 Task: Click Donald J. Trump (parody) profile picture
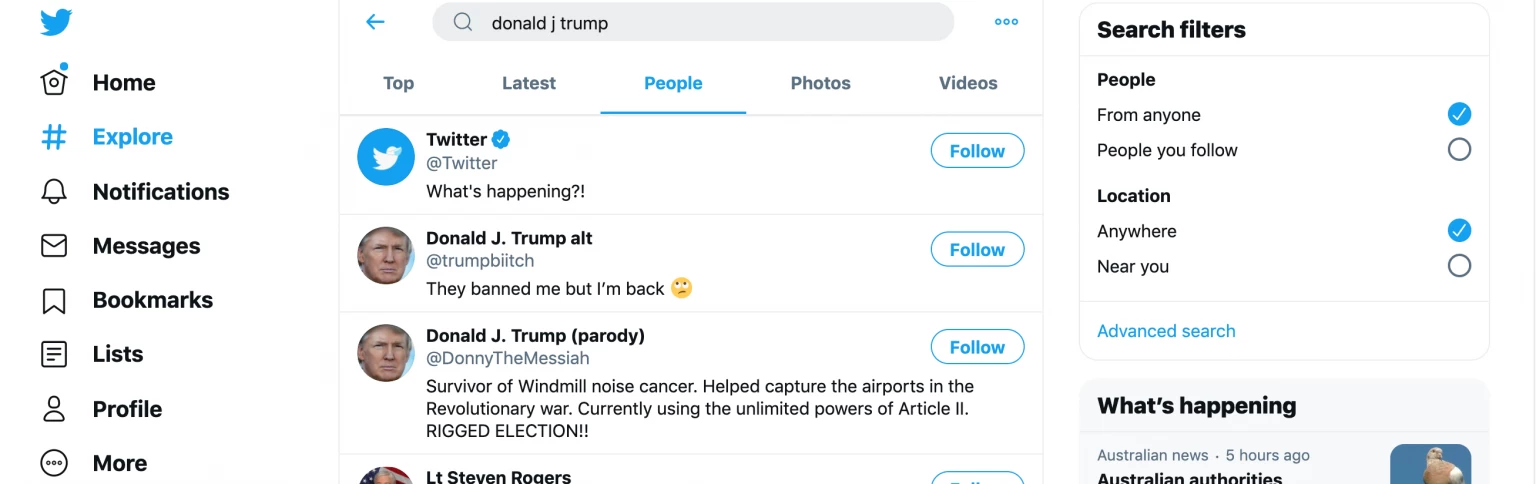pyautogui.click(x=386, y=353)
